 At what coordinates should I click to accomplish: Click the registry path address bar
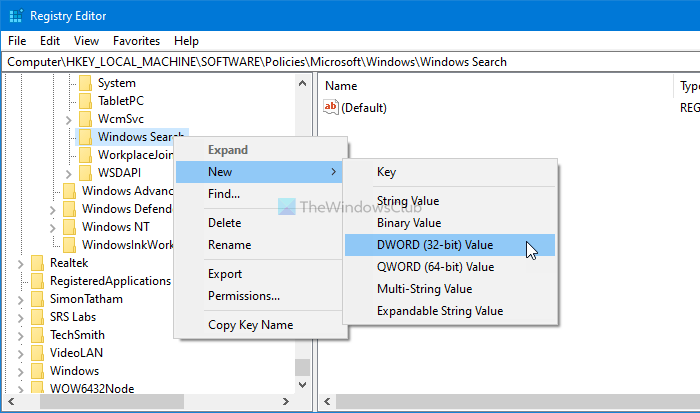point(350,62)
